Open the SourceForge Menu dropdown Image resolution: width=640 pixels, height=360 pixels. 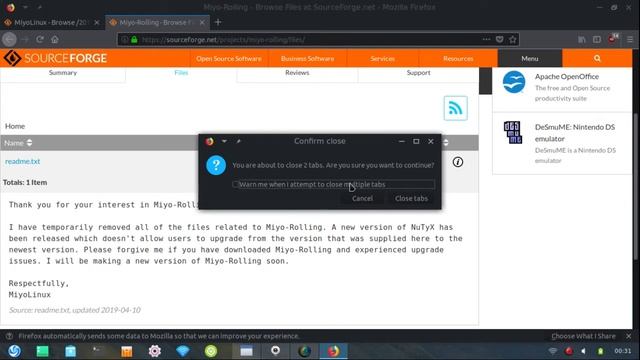(530, 58)
